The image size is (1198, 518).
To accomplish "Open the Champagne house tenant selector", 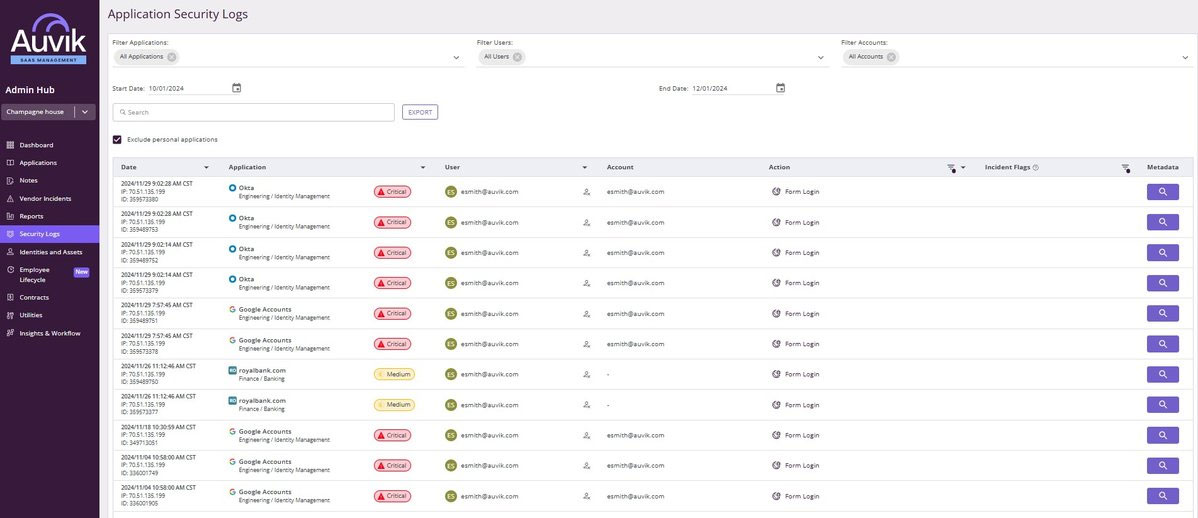I will click(87, 112).
